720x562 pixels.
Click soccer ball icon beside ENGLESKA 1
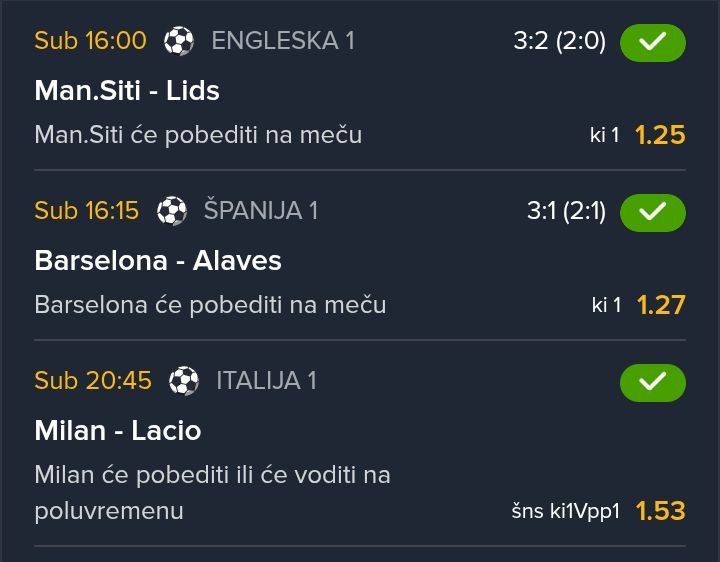[x=179, y=41]
